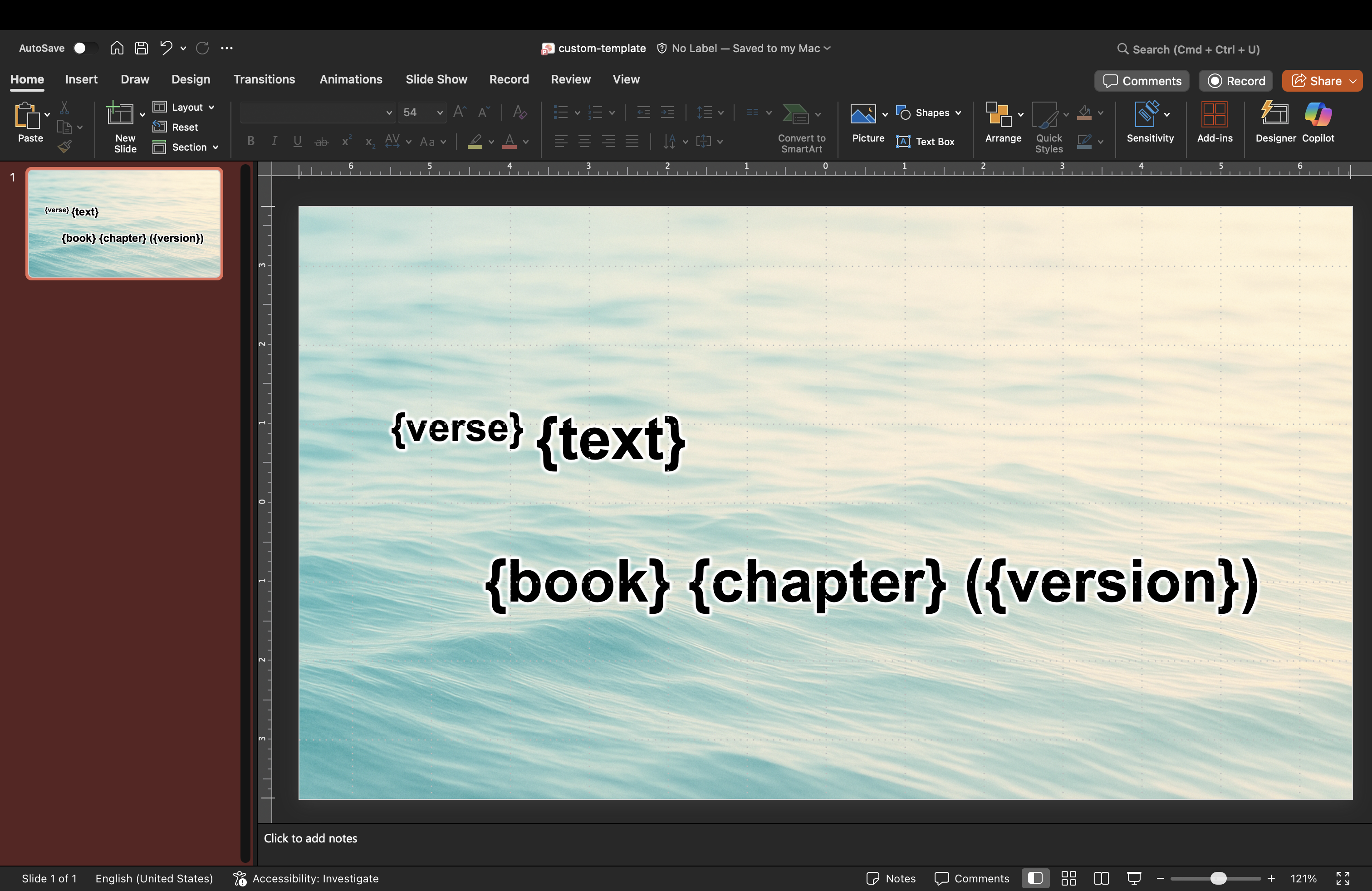This screenshot has width=1372, height=891.
Task: Switch to the Transitions tab
Action: coord(264,79)
